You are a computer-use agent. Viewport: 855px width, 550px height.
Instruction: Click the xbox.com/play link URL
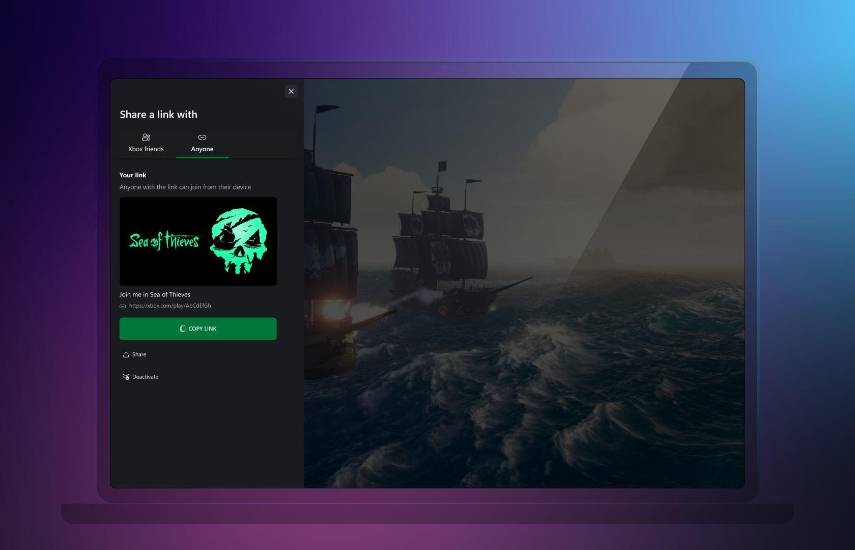[171, 306]
